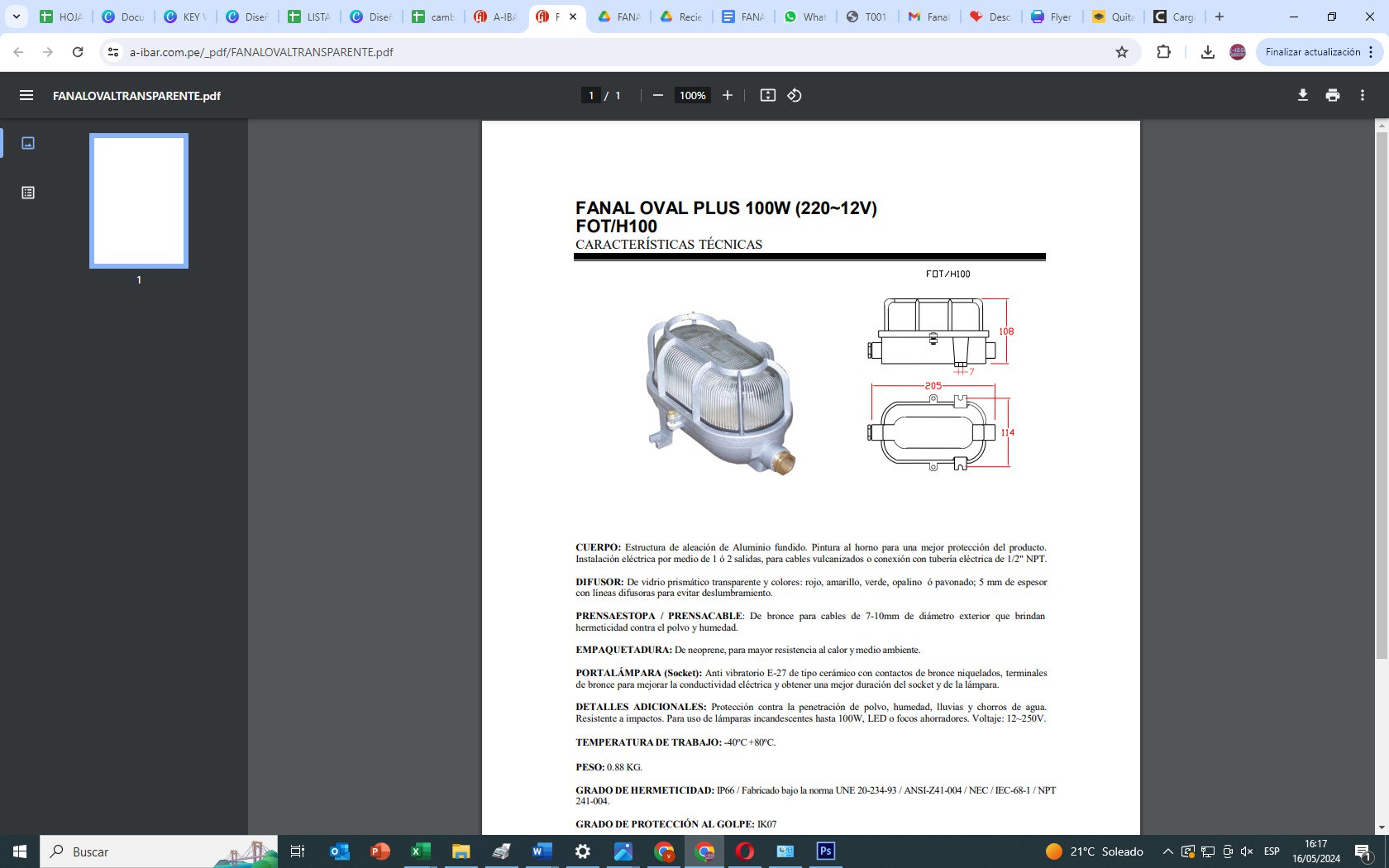Open the PDF viewer menu (hamburger icon)

click(x=26, y=95)
